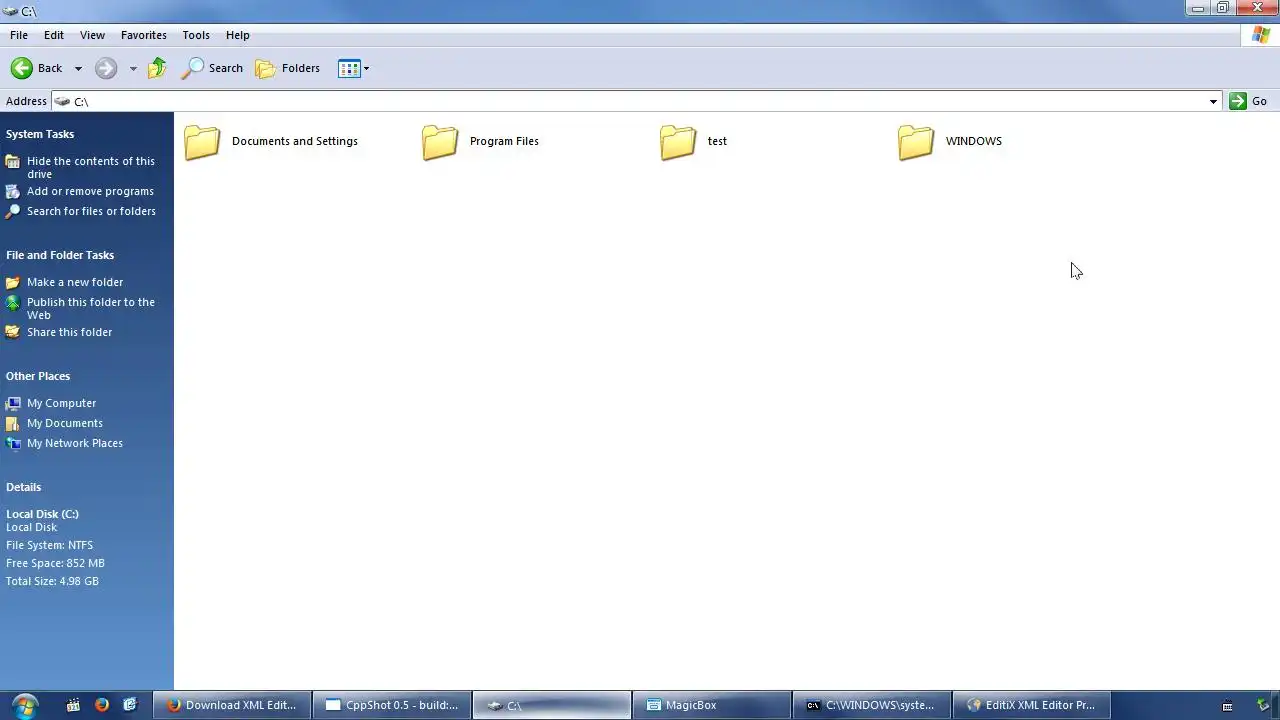Click 'Free Space: 852 MB' detail text
This screenshot has width=1280, height=720.
tap(55, 563)
